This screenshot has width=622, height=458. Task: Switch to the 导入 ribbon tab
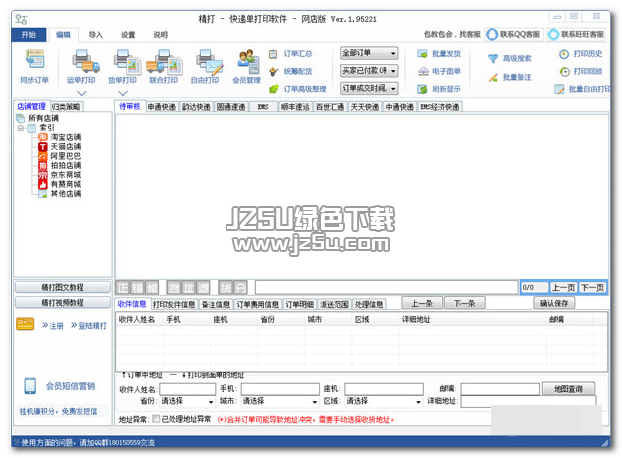click(96, 34)
